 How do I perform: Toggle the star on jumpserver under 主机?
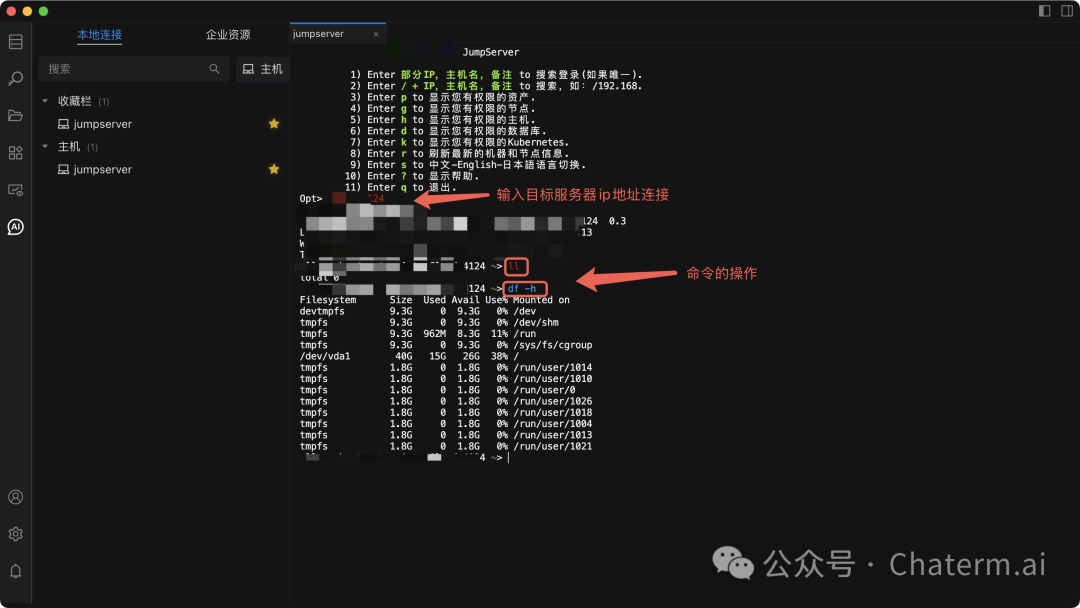(x=273, y=168)
